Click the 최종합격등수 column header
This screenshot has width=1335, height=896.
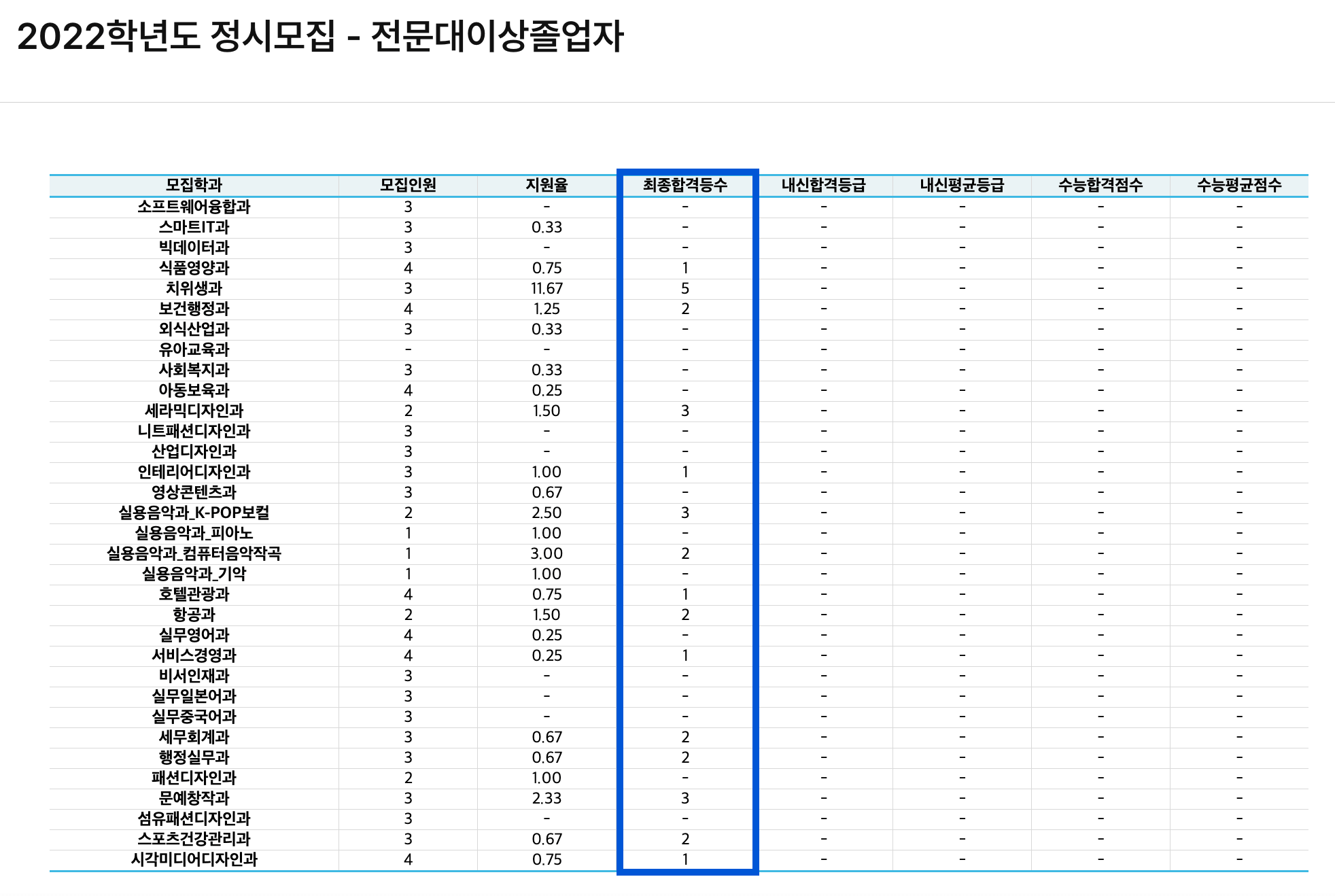point(685,185)
